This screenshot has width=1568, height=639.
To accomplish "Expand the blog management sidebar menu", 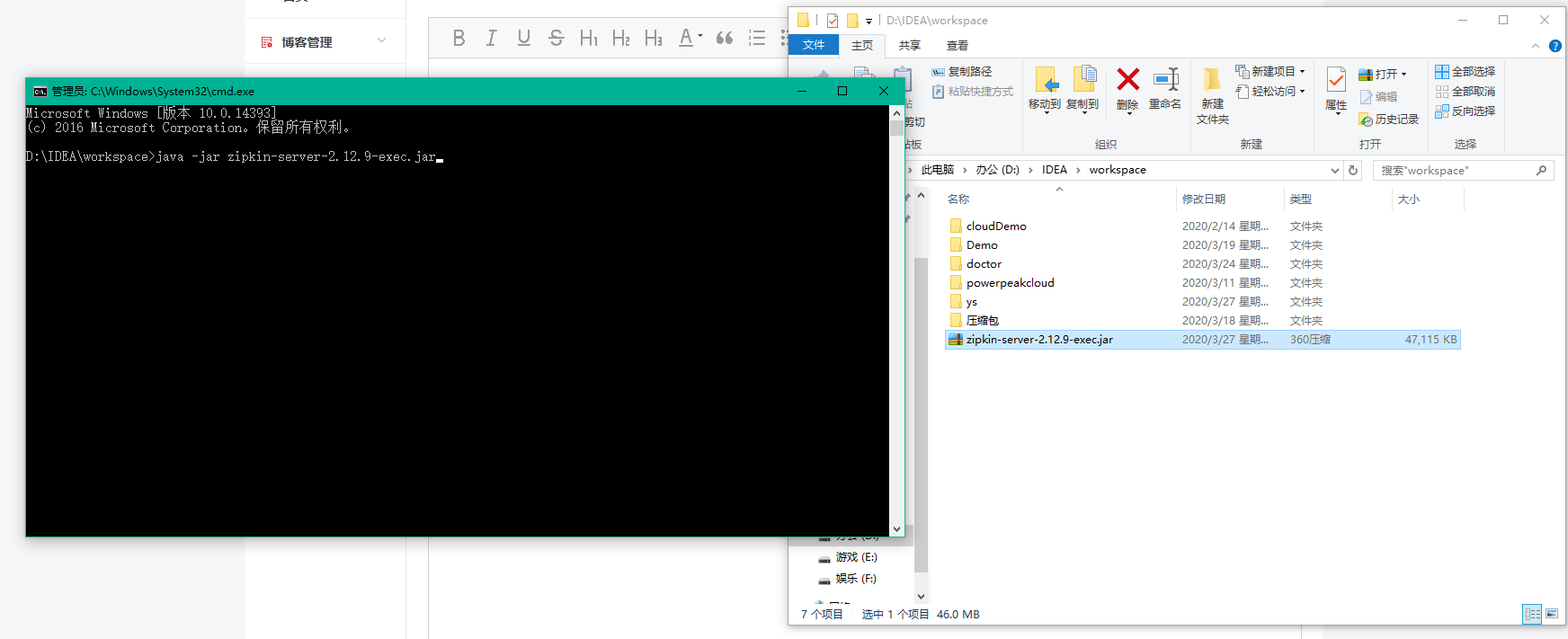I will pyautogui.click(x=381, y=40).
